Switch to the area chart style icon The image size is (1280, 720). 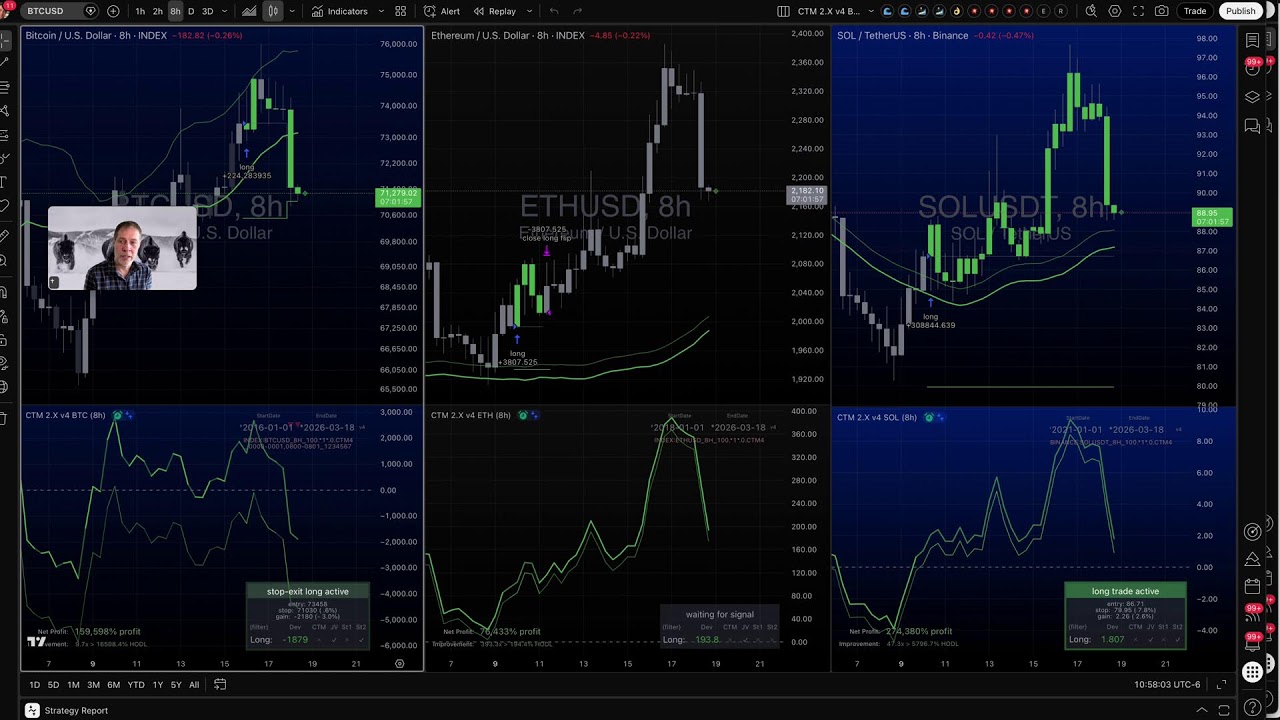tap(249, 11)
